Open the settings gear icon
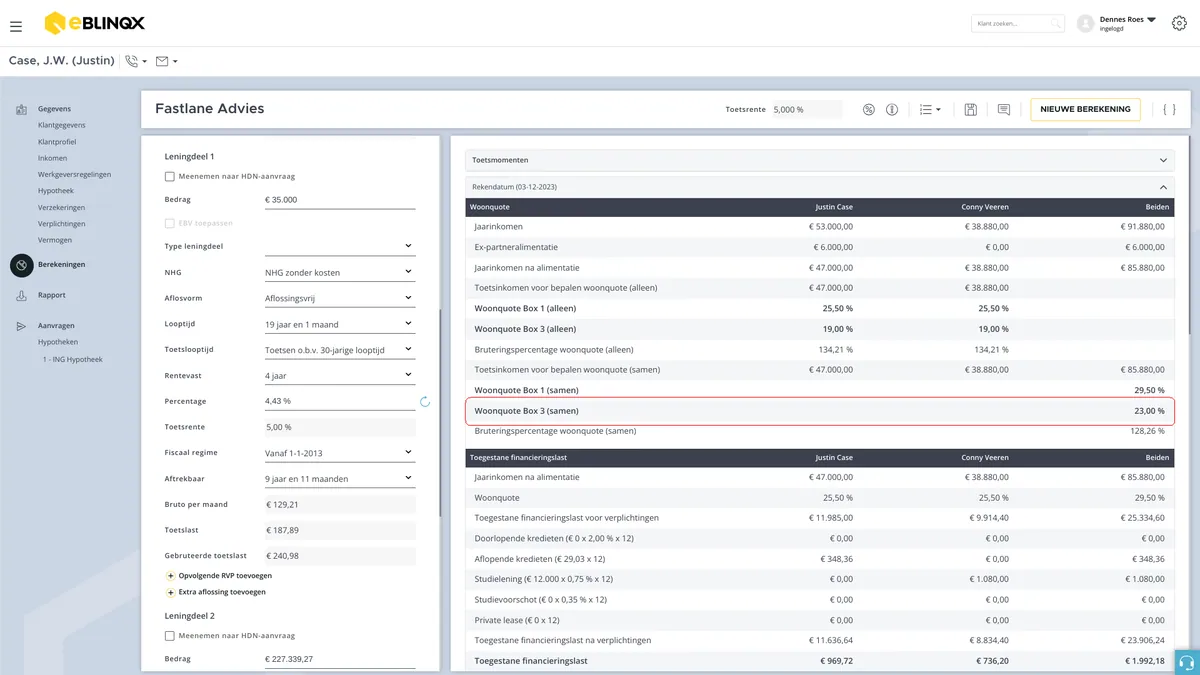The image size is (1200, 675). (x=1179, y=24)
